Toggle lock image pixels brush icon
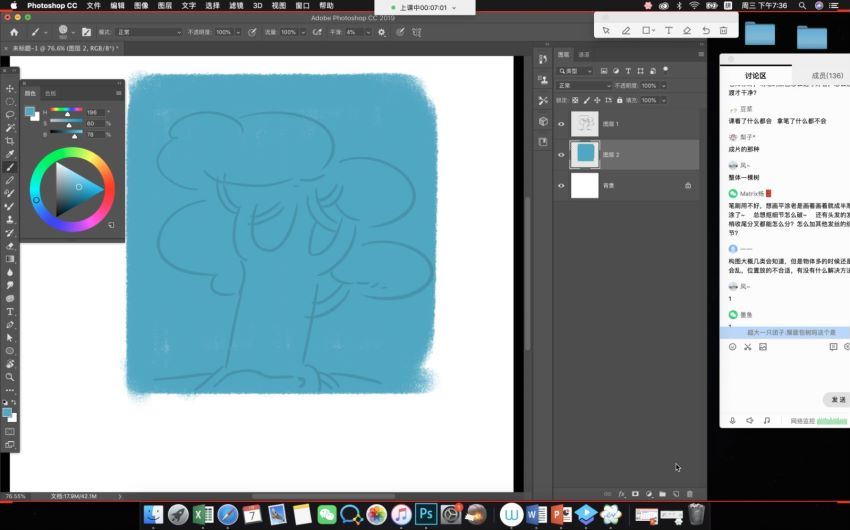Viewport: 850px width, 530px height. 587,100
